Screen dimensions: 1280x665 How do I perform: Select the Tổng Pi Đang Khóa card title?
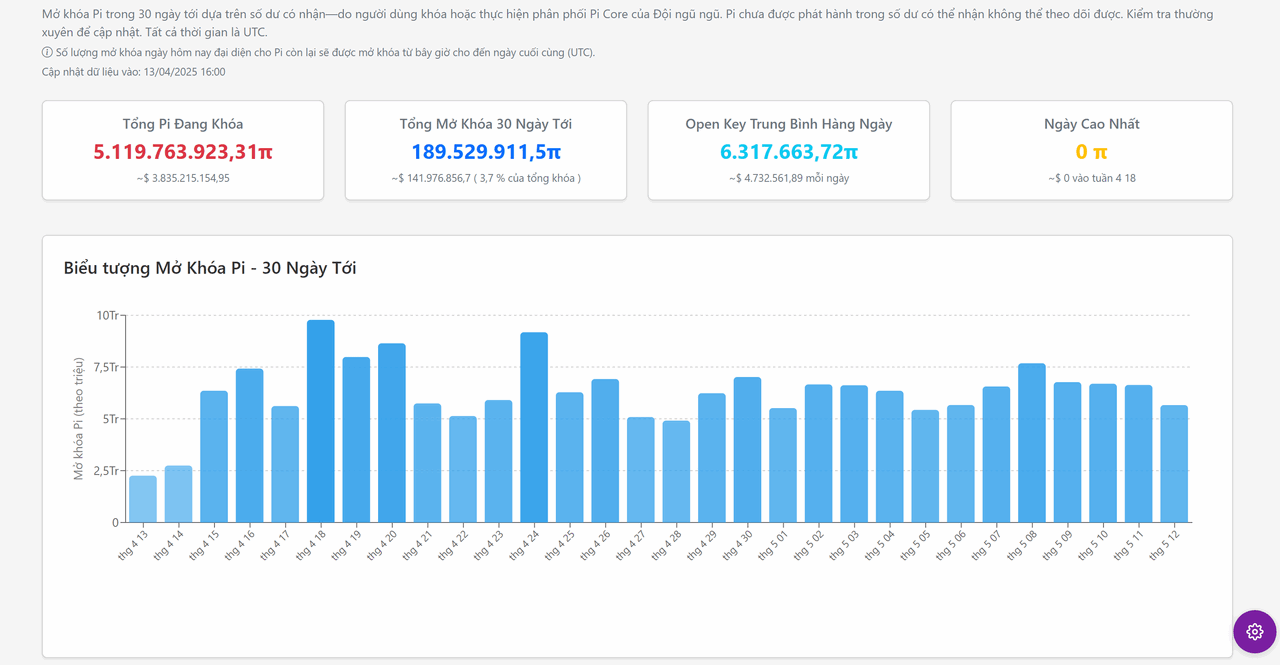[183, 124]
